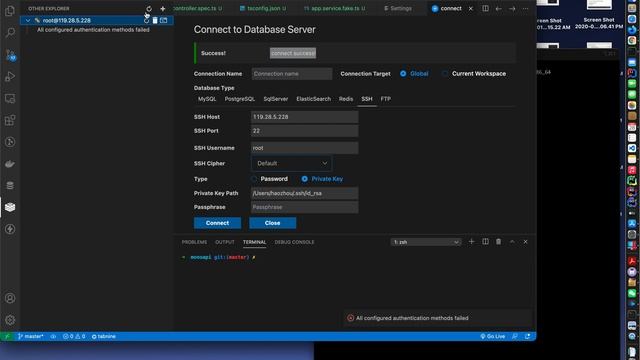Open the app.service.fake.ts editor tab
Image resolution: width=640 pixels, height=360 pixels.
pyautogui.click(x=335, y=8)
